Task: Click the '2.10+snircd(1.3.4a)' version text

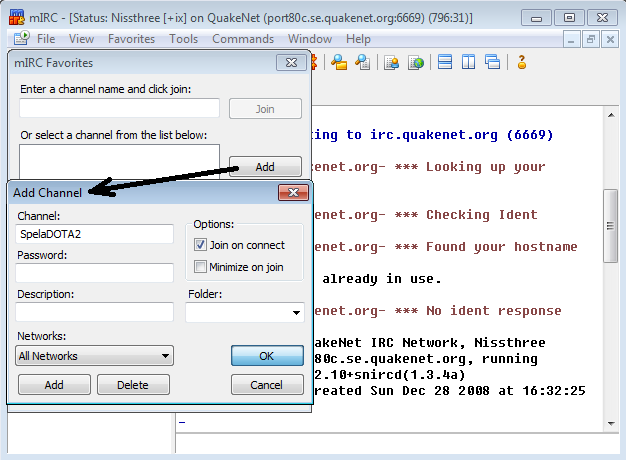Action: tap(390, 375)
